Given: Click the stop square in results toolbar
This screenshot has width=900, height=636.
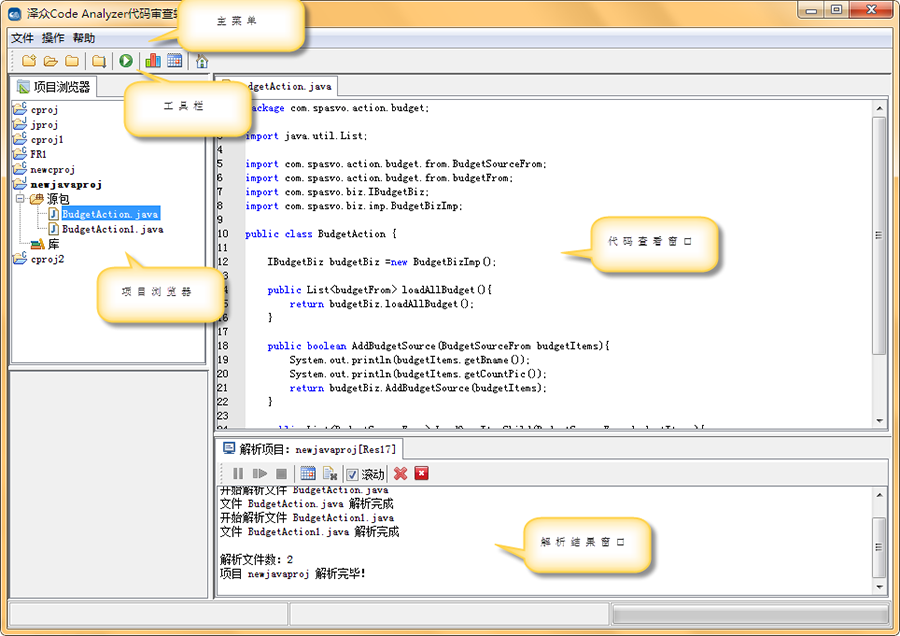Looking at the screenshot, I should [x=282, y=474].
